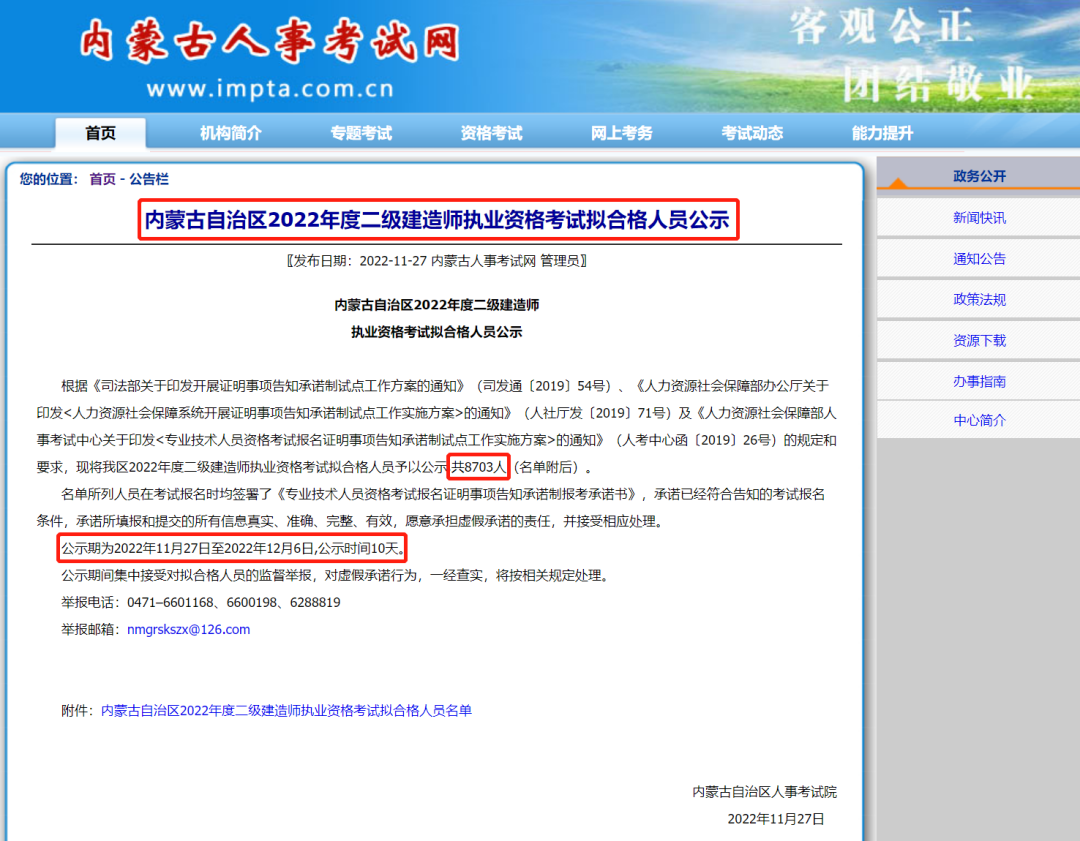Click the 首页 breadcrumb link

click(x=102, y=179)
